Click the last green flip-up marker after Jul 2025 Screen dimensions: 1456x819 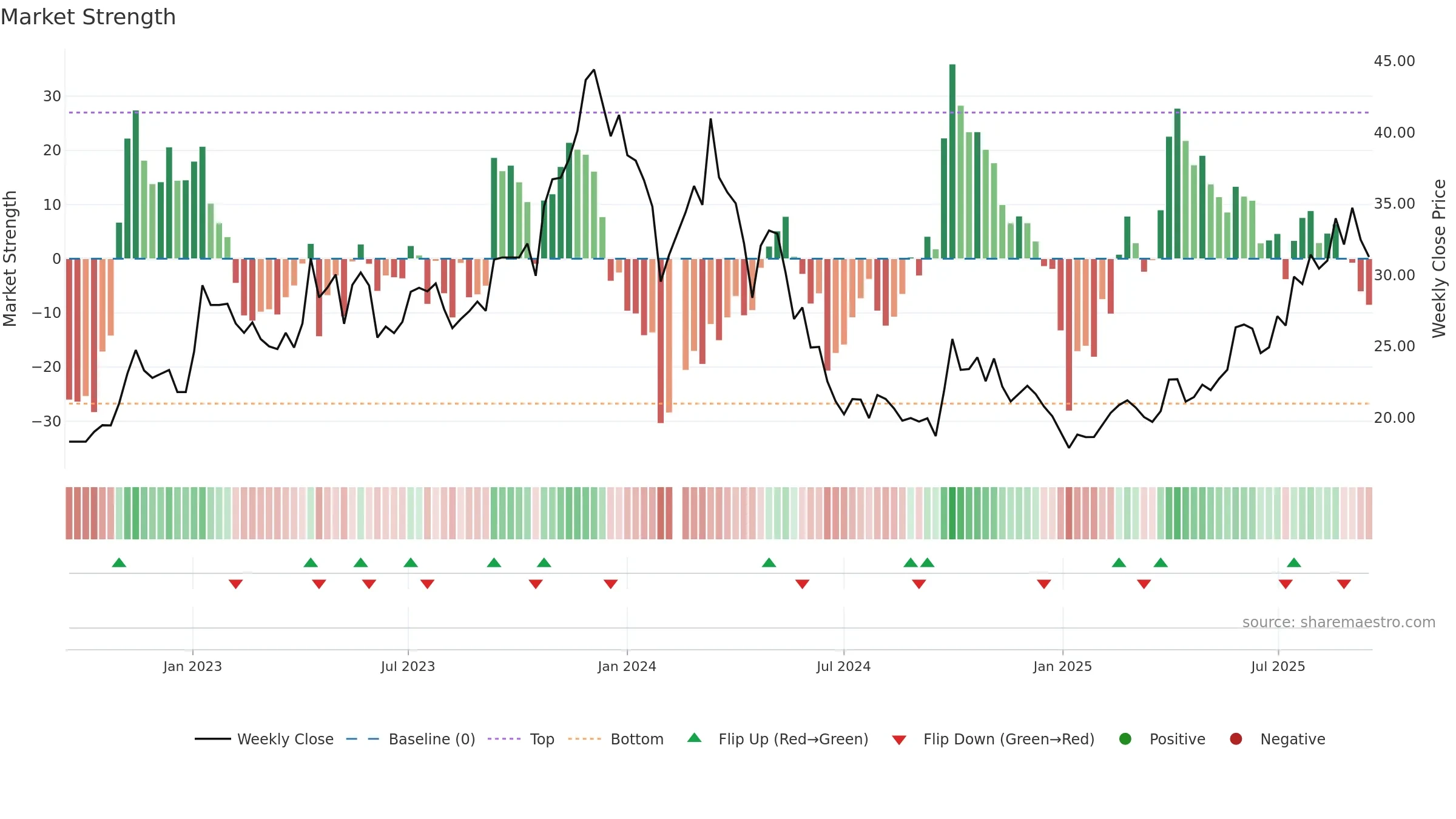[x=1294, y=562]
